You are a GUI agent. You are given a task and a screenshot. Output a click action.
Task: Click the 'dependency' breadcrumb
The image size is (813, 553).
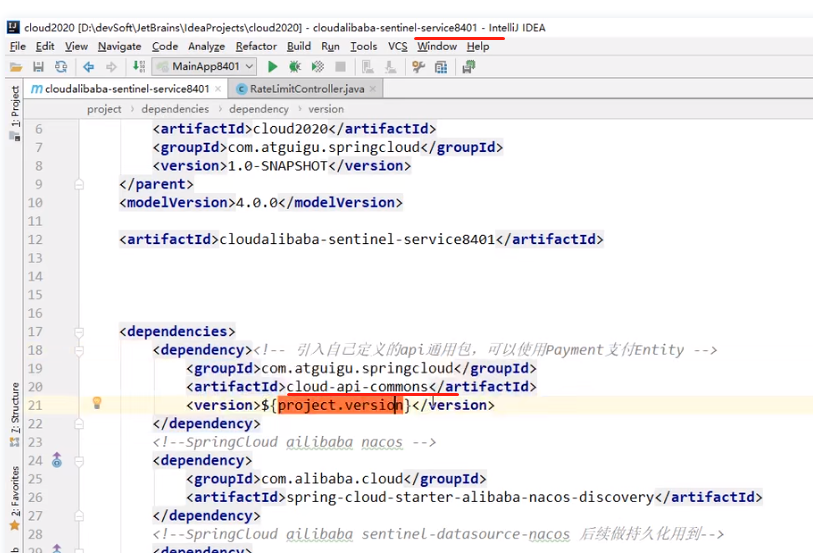click(259, 109)
